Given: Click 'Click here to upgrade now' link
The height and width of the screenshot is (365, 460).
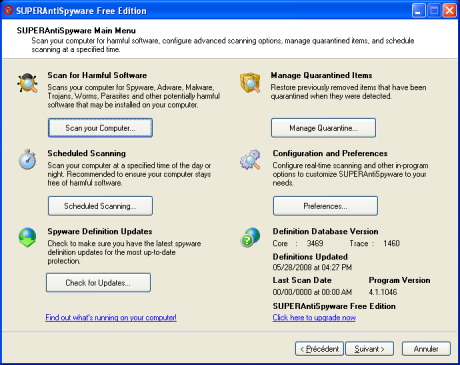Looking at the screenshot, I should 314,317.
